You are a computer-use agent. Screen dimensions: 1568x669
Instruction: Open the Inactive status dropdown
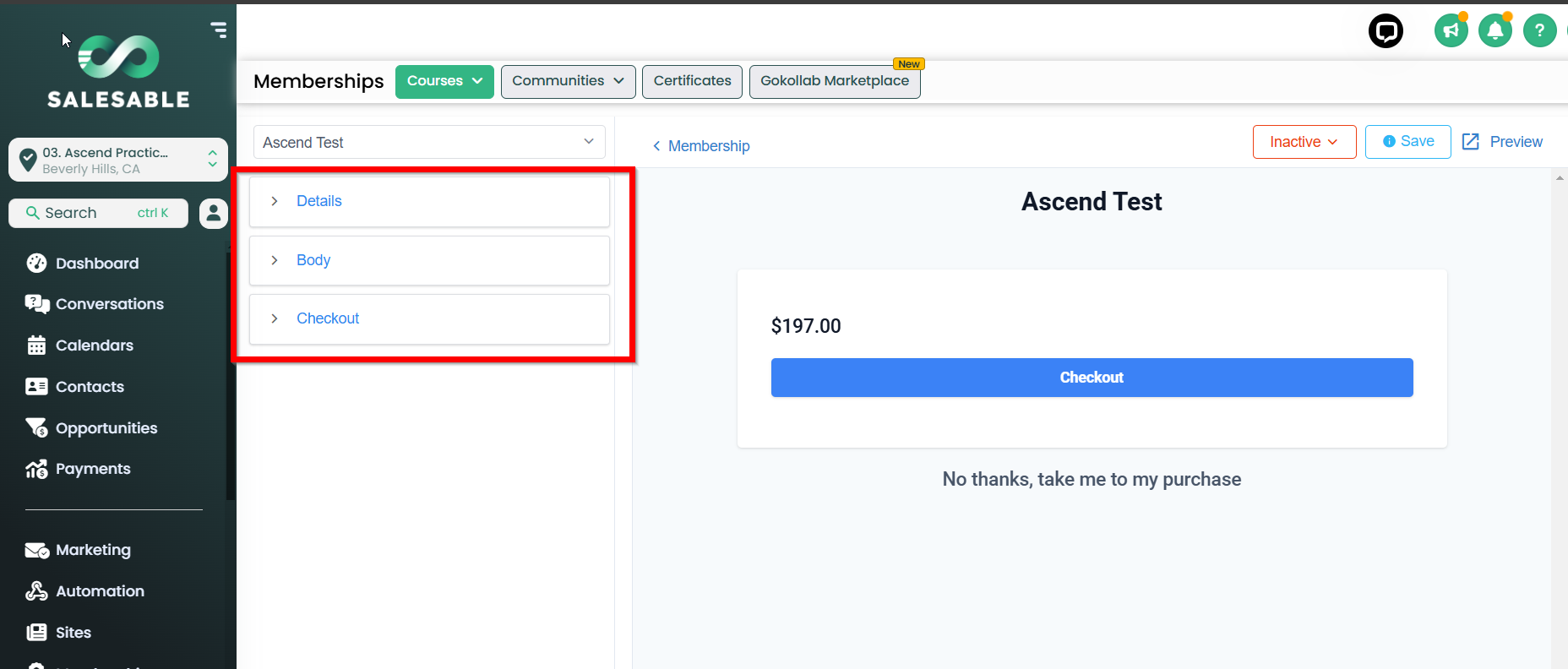[x=1304, y=142]
